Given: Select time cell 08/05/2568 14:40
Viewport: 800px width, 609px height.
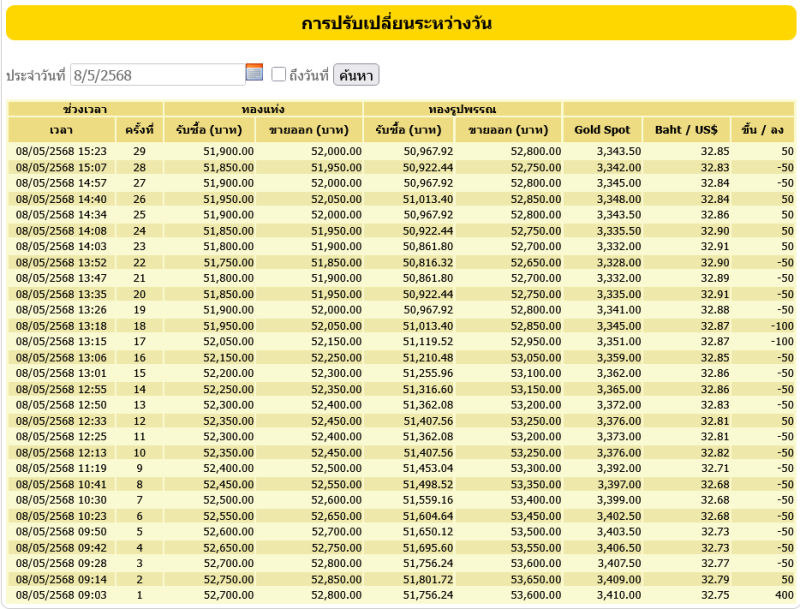Looking at the screenshot, I should click(x=61, y=199).
